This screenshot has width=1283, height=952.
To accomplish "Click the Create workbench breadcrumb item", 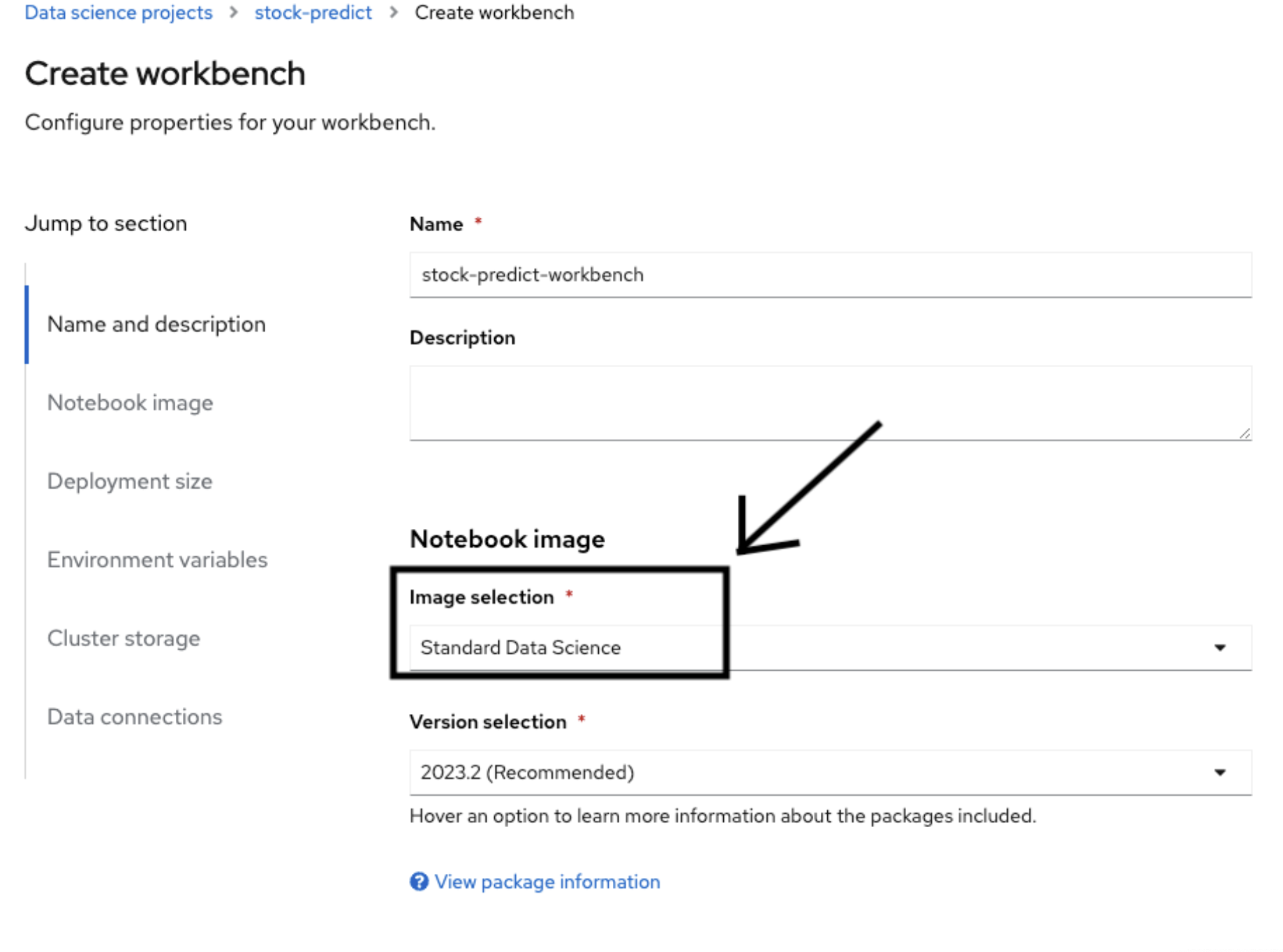I will click(494, 13).
